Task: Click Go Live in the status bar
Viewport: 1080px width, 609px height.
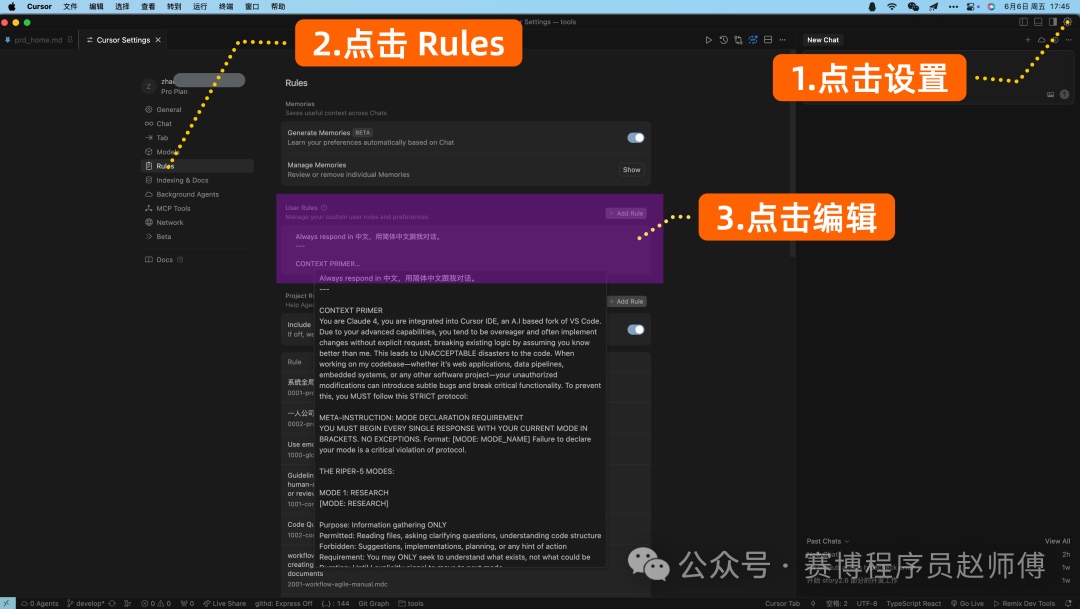Action: click(968, 603)
